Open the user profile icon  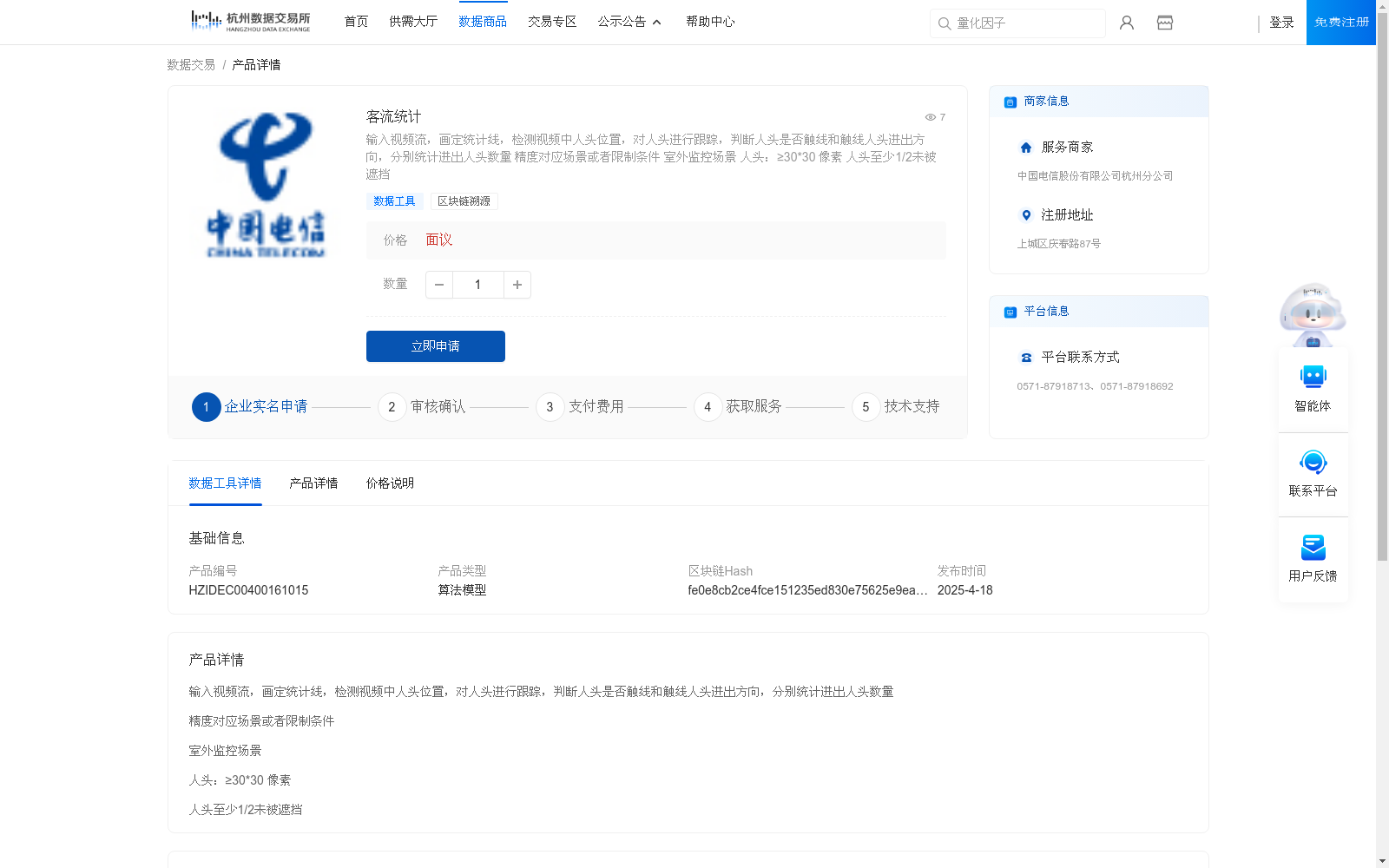pos(1127,23)
